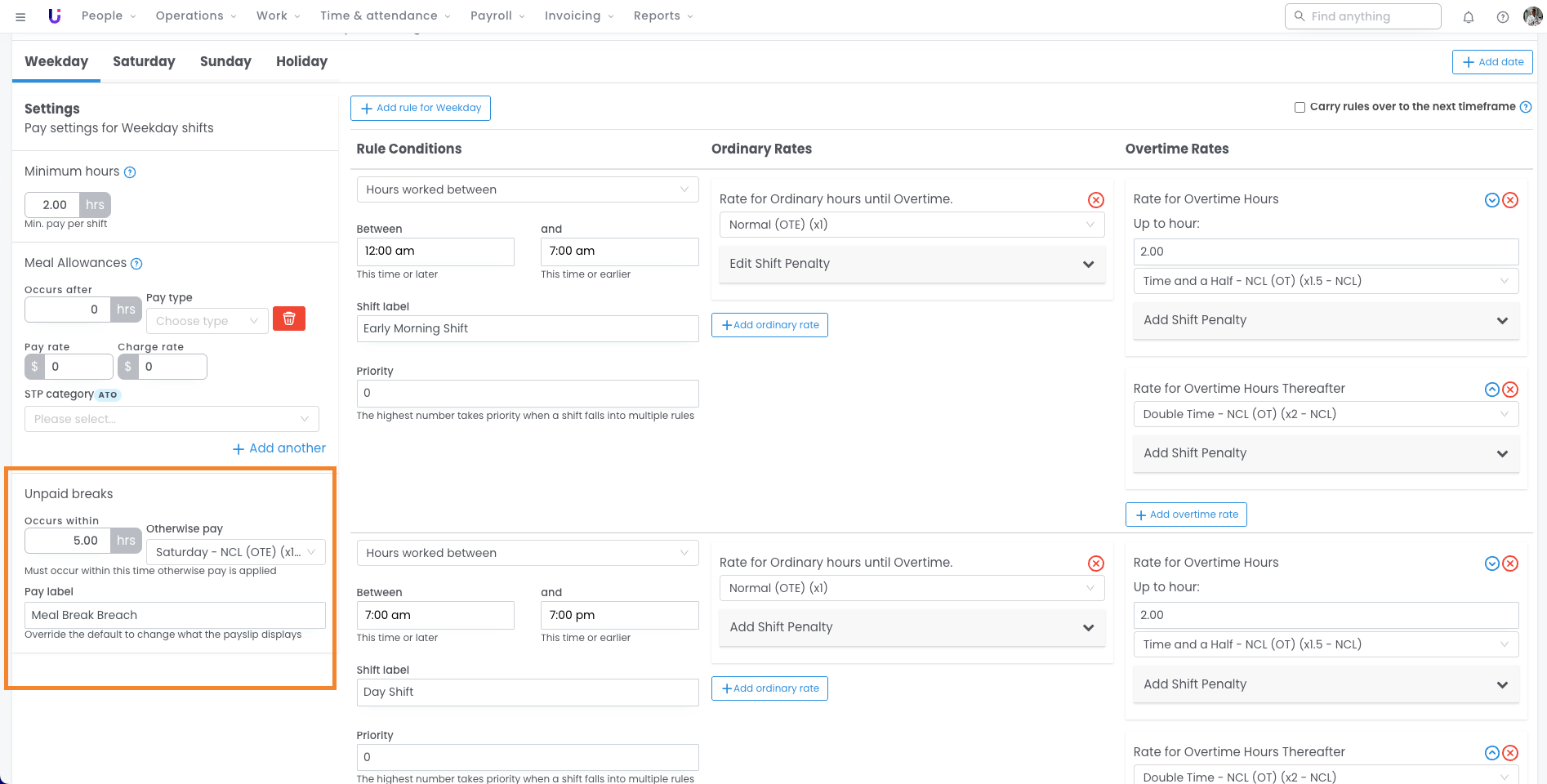Enable carry rules over to next timeframe
Image resolution: width=1547 pixels, height=784 pixels.
click(x=1300, y=108)
